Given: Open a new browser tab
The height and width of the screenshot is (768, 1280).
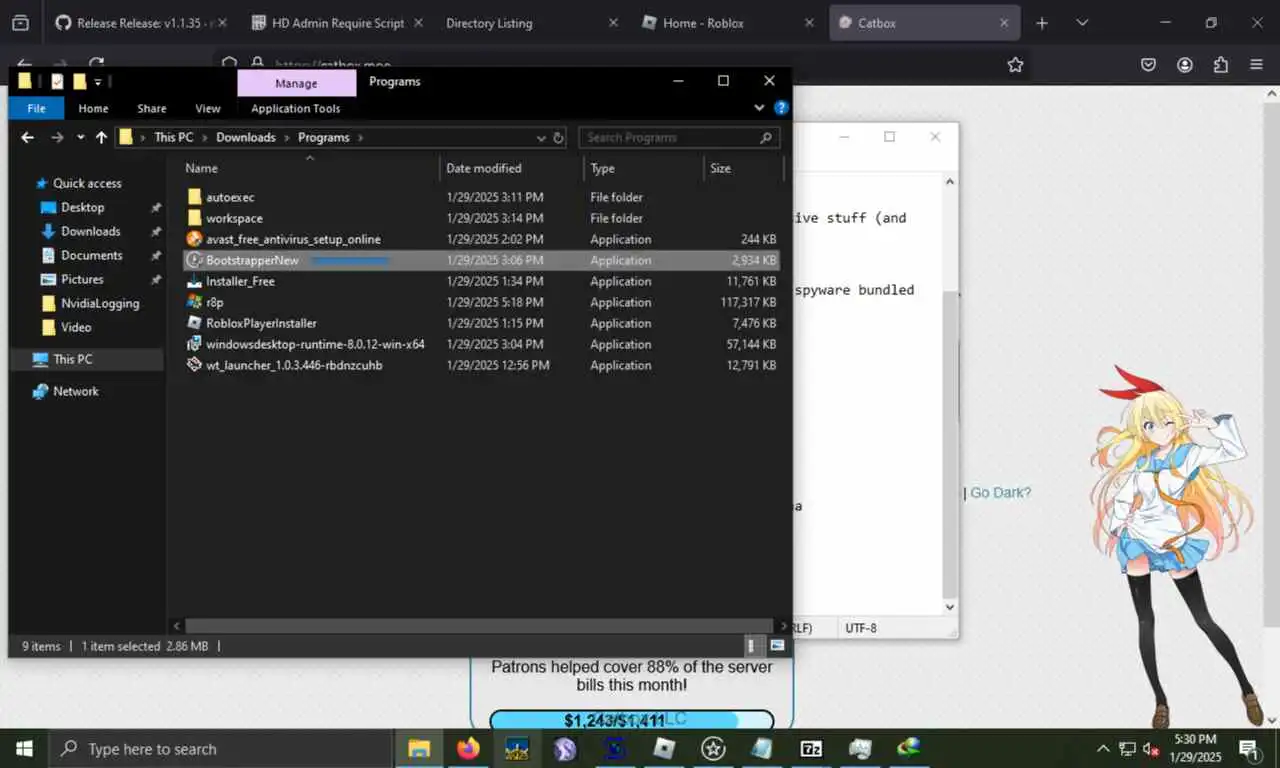Looking at the screenshot, I should click(1042, 23).
